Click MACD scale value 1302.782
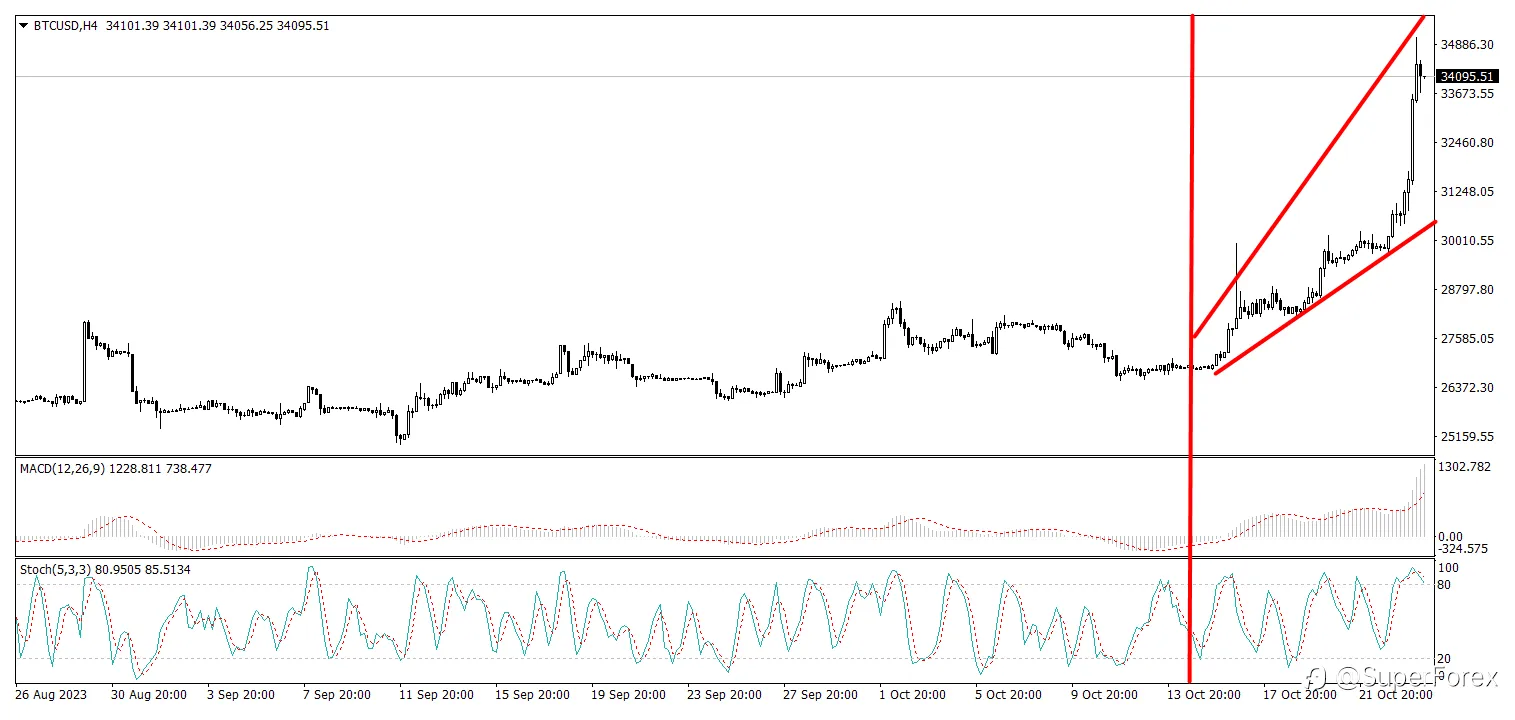The height and width of the screenshot is (720, 1515). point(1463,467)
